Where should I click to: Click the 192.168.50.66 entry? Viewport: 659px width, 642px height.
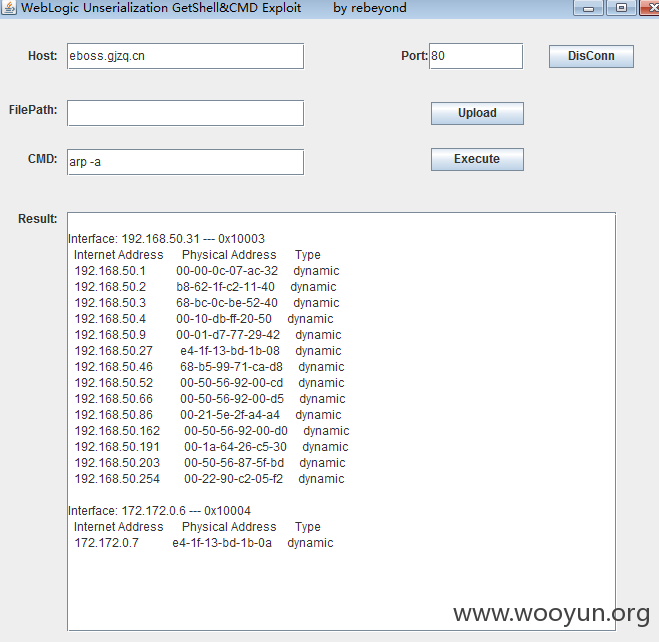tap(113, 398)
